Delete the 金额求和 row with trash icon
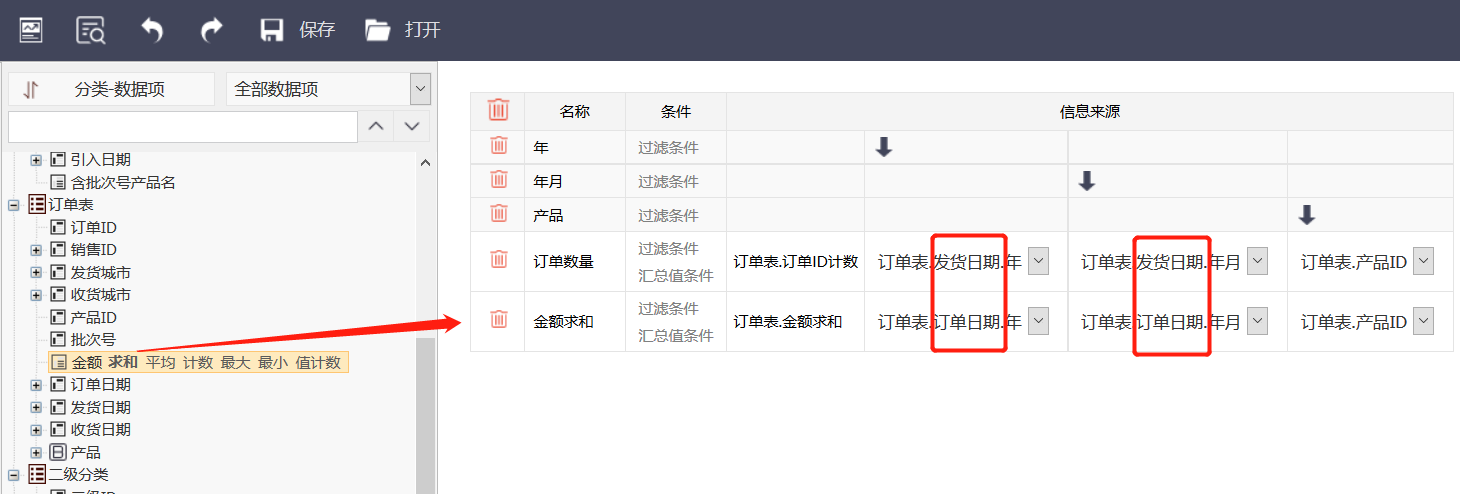The width and height of the screenshot is (1460, 494). (x=498, y=320)
